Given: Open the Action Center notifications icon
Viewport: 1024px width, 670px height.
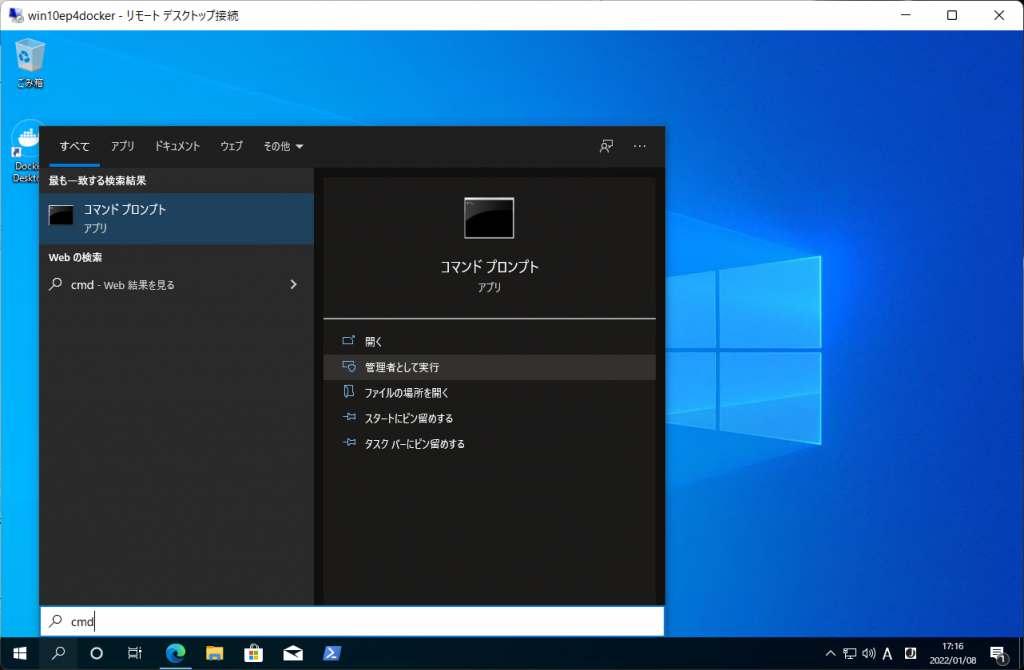Looking at the screenshot, I should click(997, 654).
